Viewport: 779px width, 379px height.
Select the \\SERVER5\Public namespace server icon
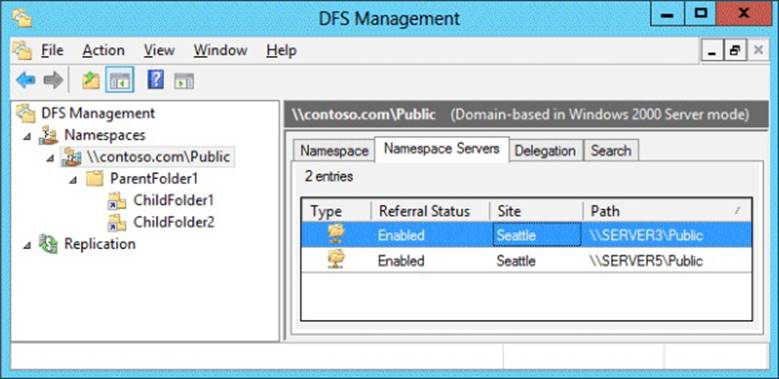[x=336, y=260]
